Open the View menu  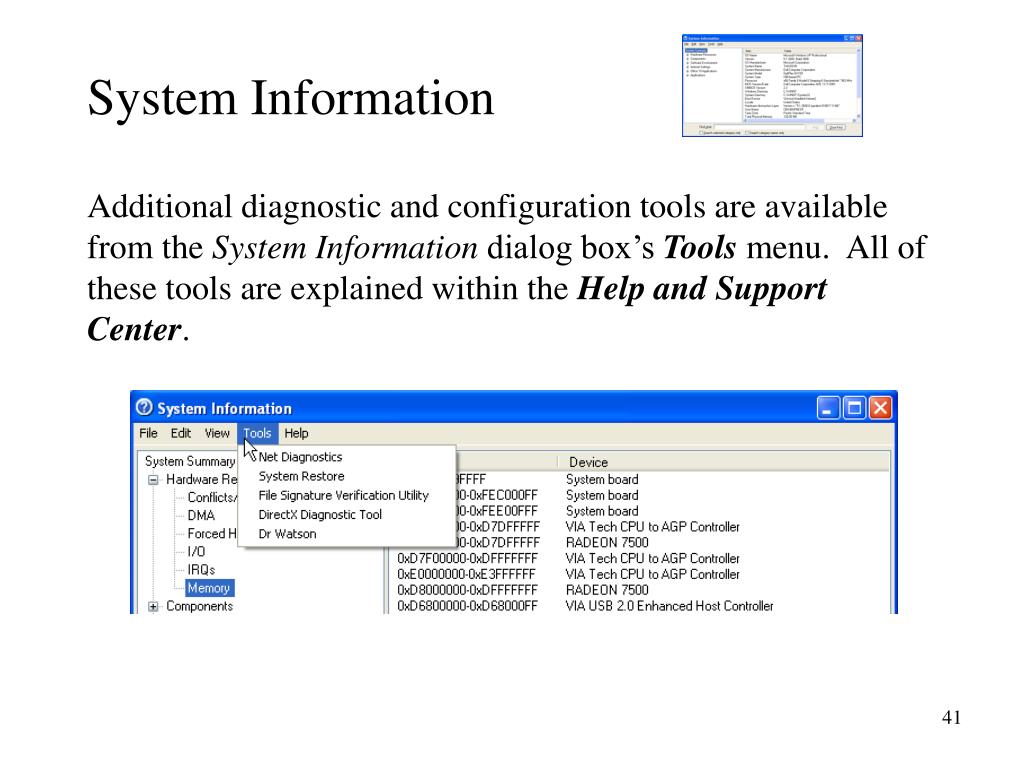pos(217,434)
